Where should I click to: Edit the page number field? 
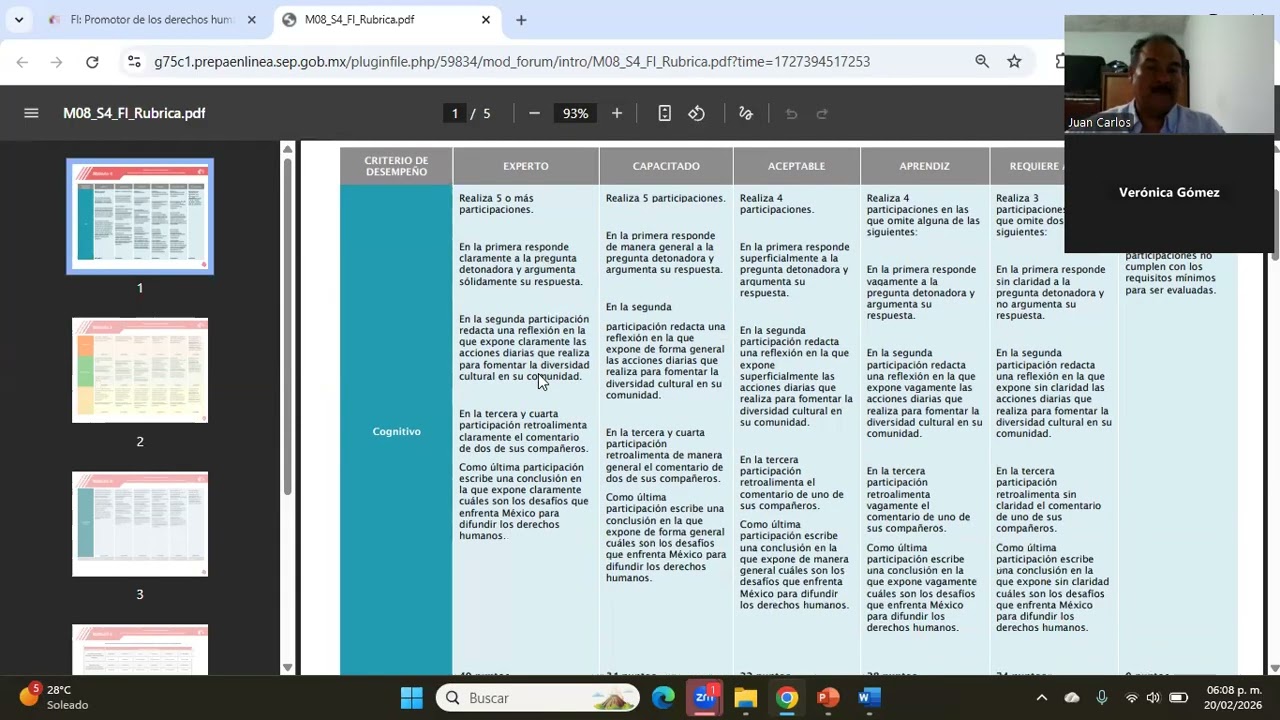455,113
